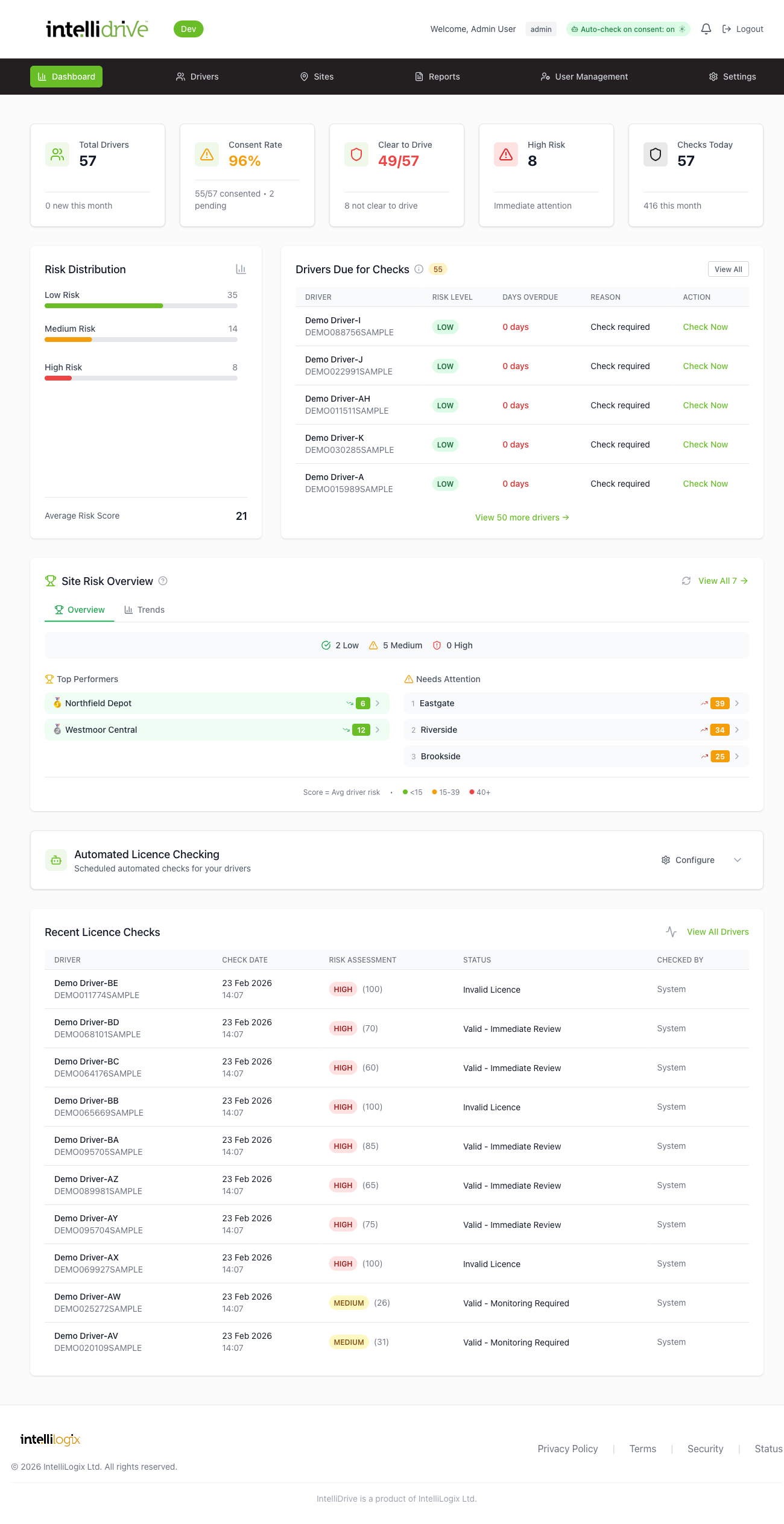Screen dimensions: 784x1524
Task: Click the activity pulse icon beside View All Drivers
Action: point(671,932)
